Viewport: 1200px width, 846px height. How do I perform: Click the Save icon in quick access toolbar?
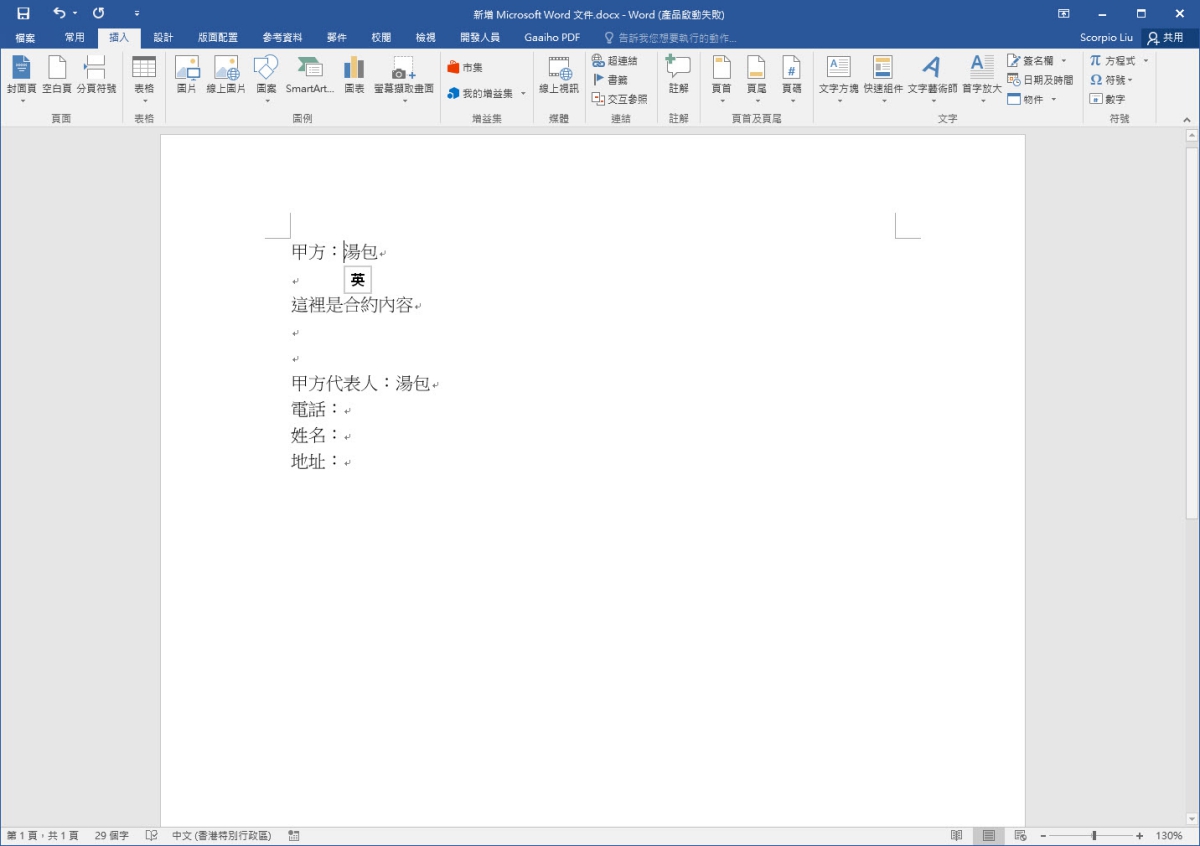23,13
